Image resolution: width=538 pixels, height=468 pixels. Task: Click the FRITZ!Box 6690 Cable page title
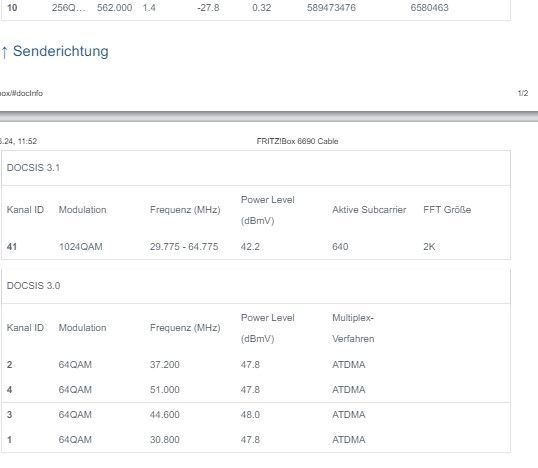[x=297, y=141]
